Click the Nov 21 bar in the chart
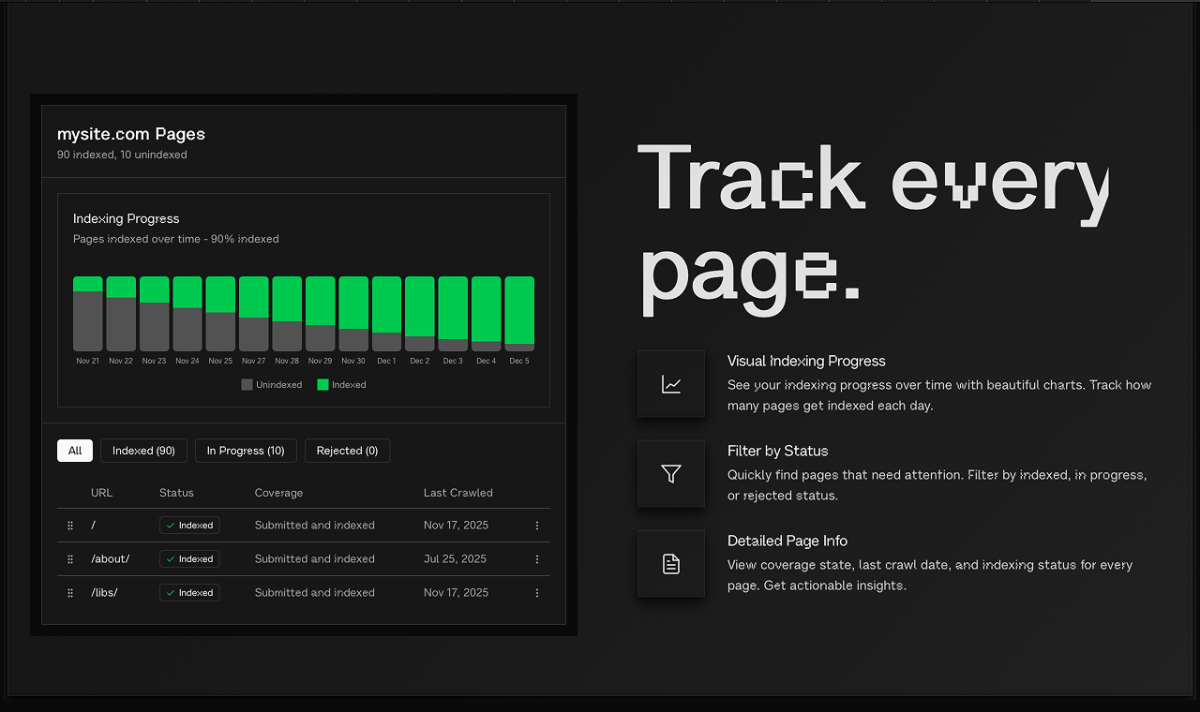Viewport: 1200px width, 712px height. pos(88,314)
